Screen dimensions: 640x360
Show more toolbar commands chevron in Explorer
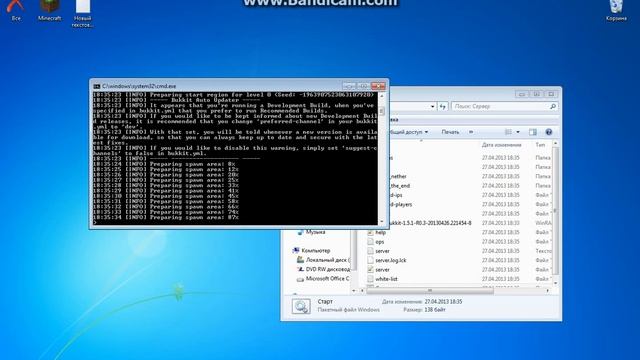pos(471,132)
